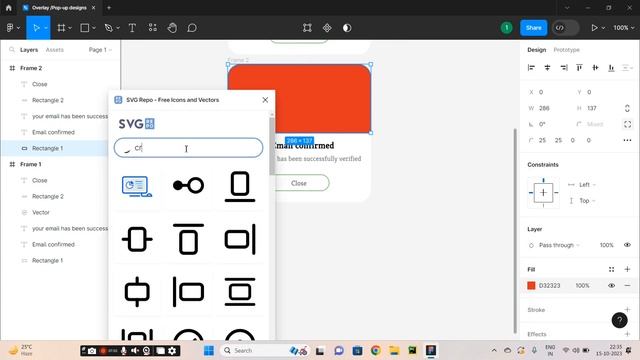Screen dimensions: 640x360
Task: Open Chrome from the taskbar
Action: pyautogui.click(x=376, y=350)
